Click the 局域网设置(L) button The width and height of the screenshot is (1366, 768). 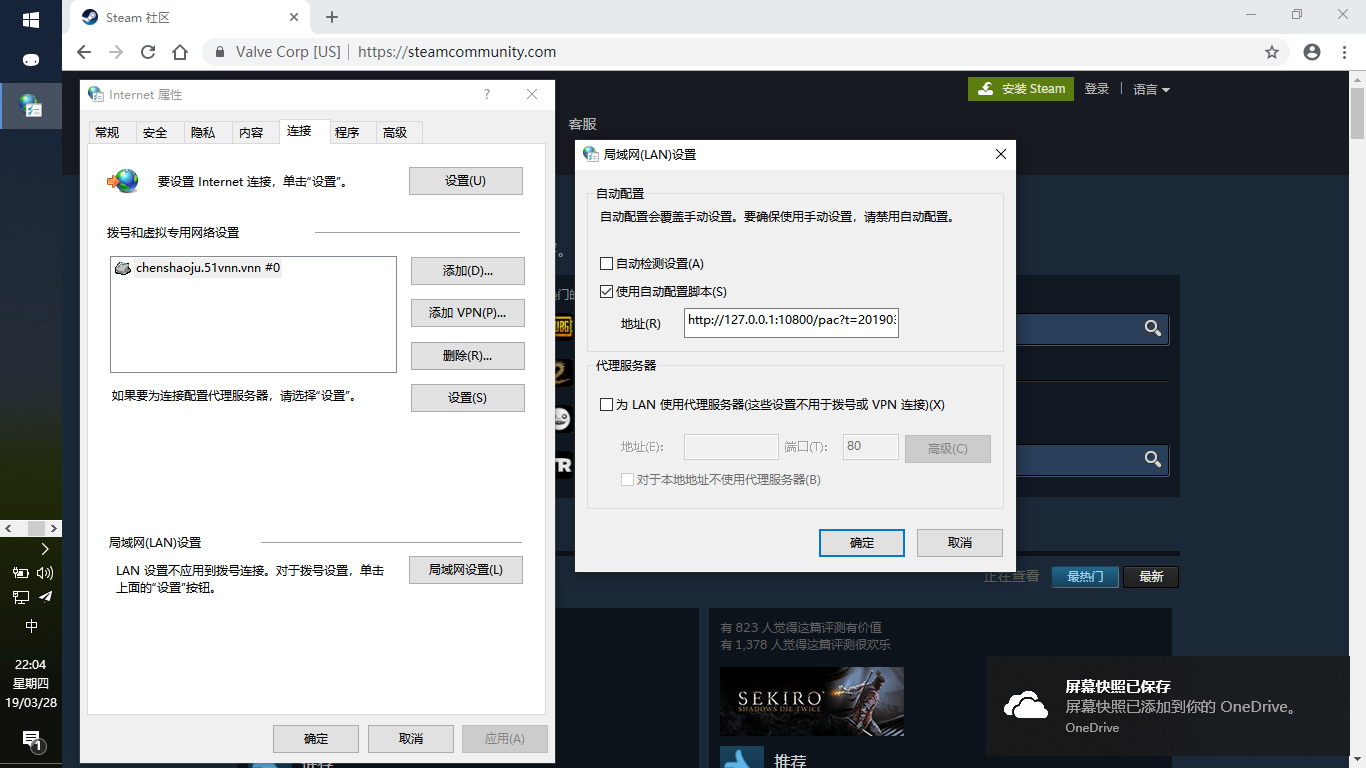click(x=466, y=569)
